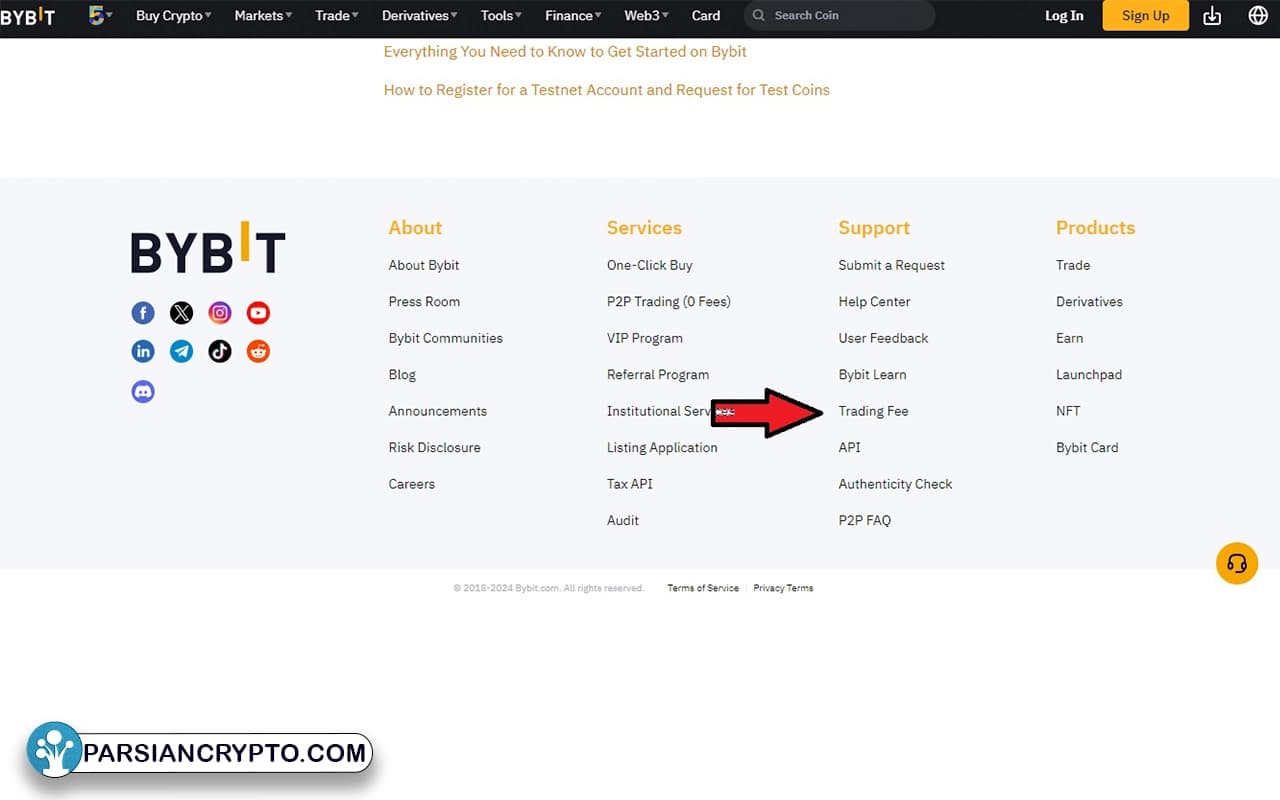The width and height of the screenshot is (1280, 800).
Task: Click the Discord icon
Action: [x=143, y=391]
